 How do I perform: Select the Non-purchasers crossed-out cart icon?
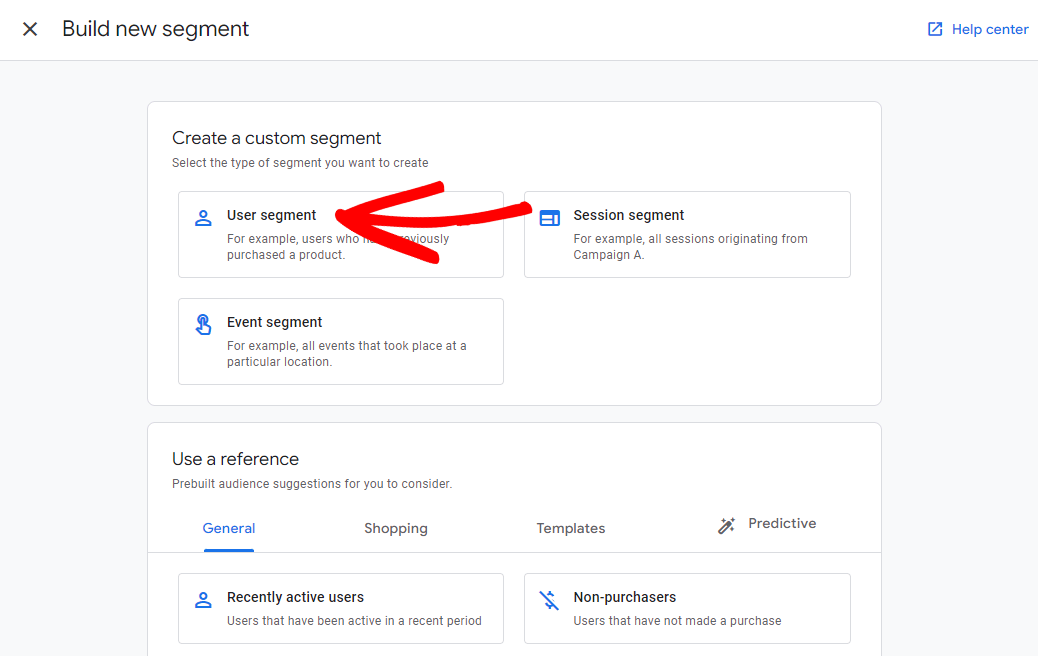(549, 599)
